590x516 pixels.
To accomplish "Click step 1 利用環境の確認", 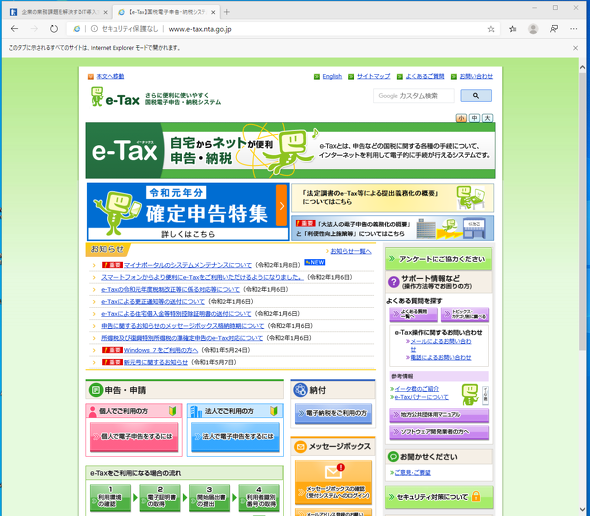I will (x=110, y=498).
